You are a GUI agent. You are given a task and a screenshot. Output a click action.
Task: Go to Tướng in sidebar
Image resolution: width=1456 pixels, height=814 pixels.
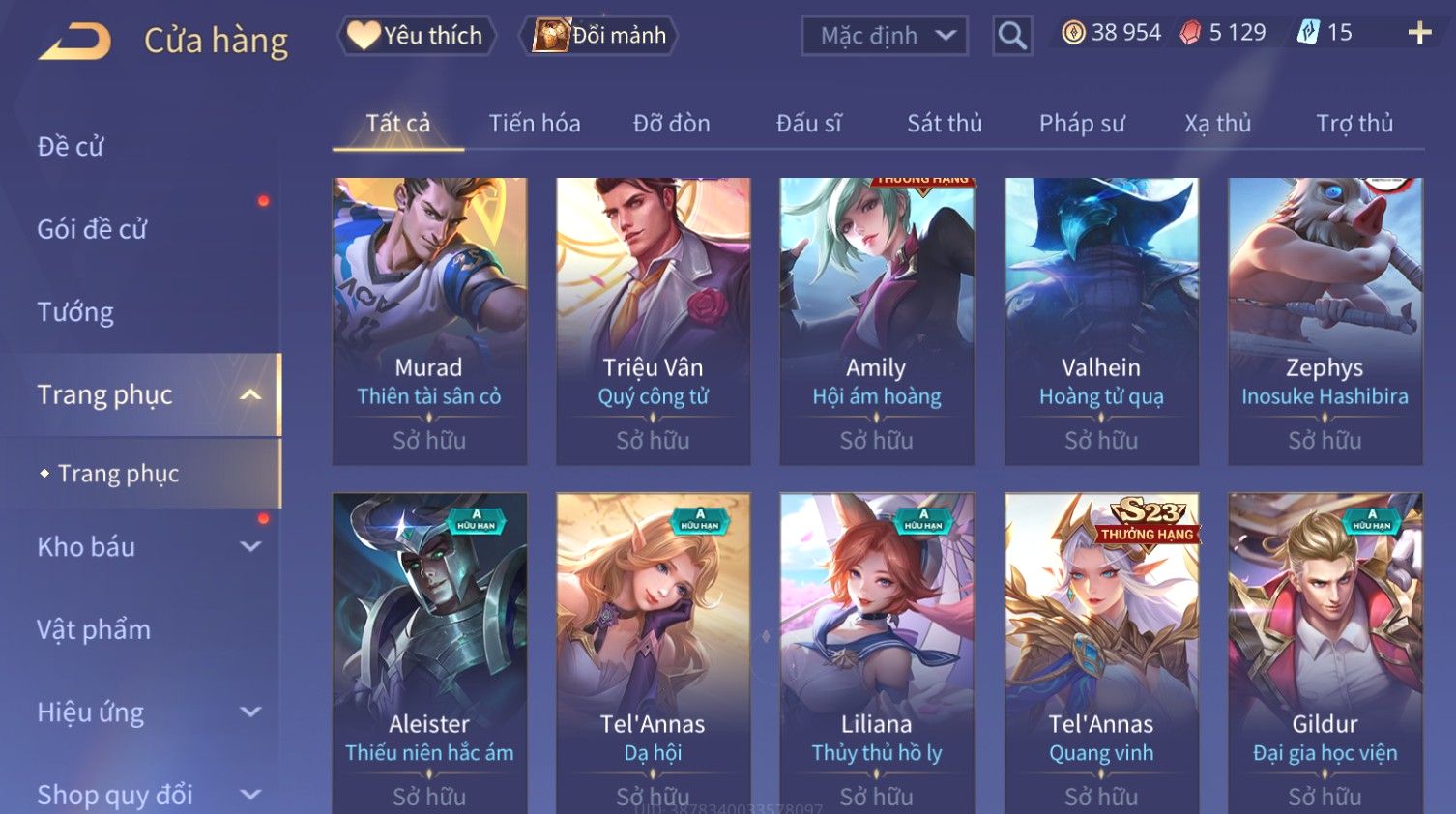coord(75,312)
